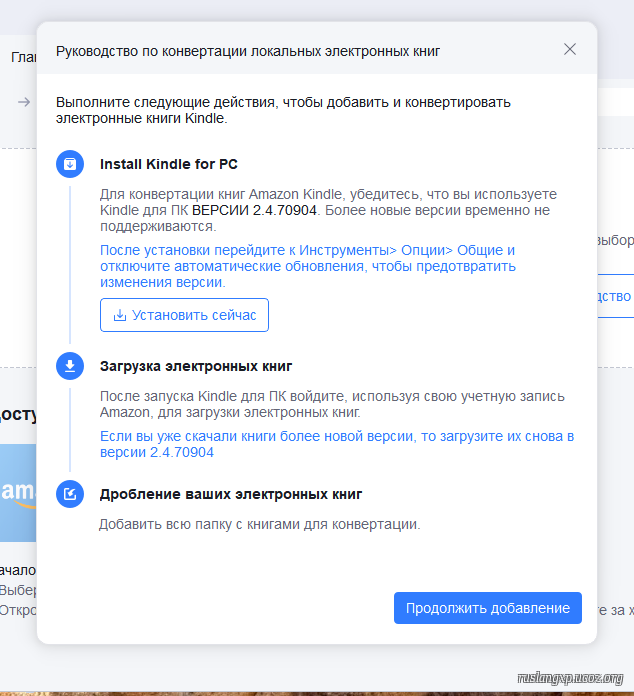Viewport: 634px width, 696px height.
Task: Select the 'Дробление ваших электронных книг' heading
Action: (231, 494)
